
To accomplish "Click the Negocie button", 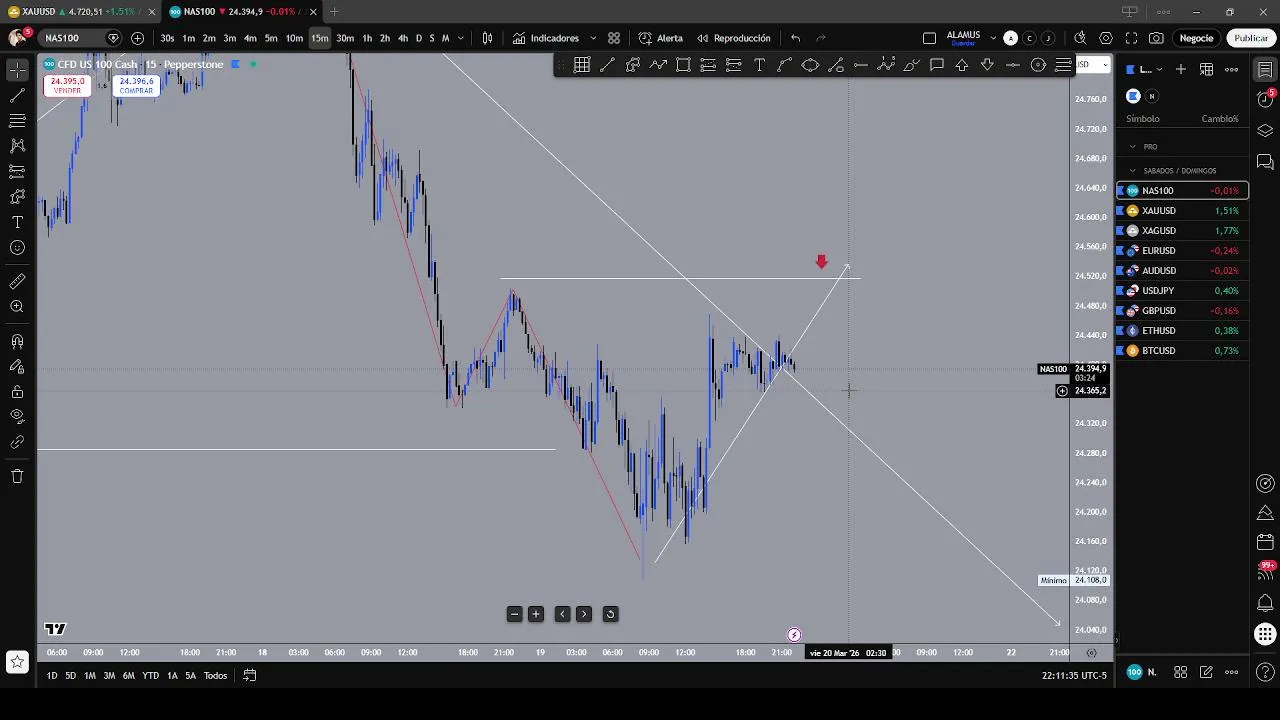I will pos(1196,38).
